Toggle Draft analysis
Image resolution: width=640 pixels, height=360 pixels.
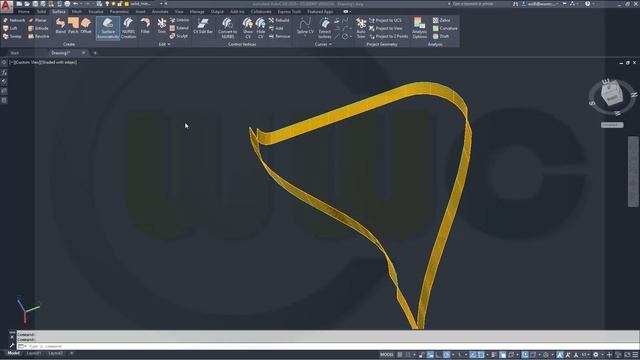pyautogui.click(x=441, y=36)
